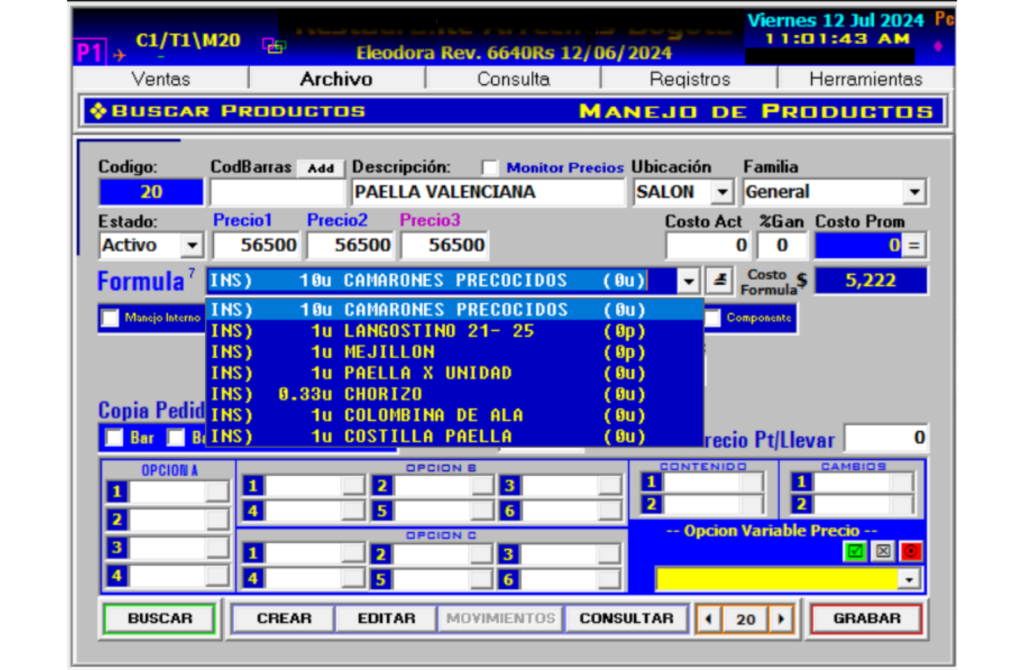
Task: Open the Ubicación dropdown showing SALON
Action: point(722,192)
